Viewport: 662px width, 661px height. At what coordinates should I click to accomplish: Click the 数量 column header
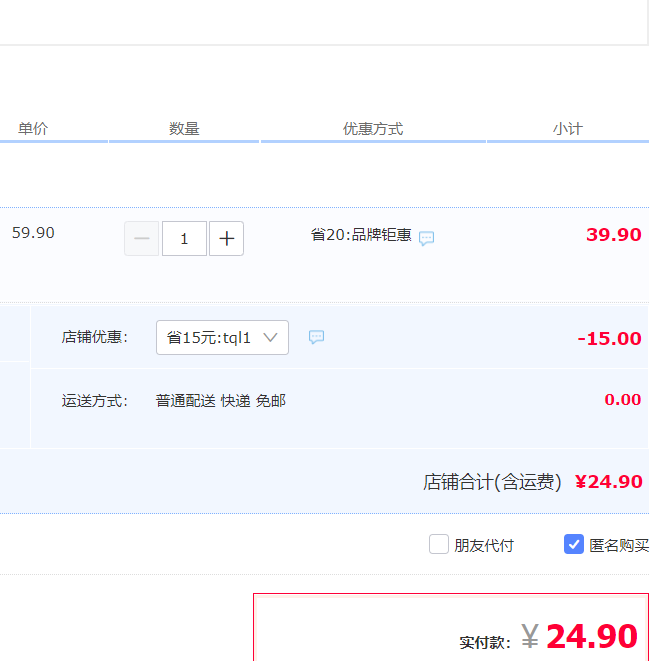(184, 129)
